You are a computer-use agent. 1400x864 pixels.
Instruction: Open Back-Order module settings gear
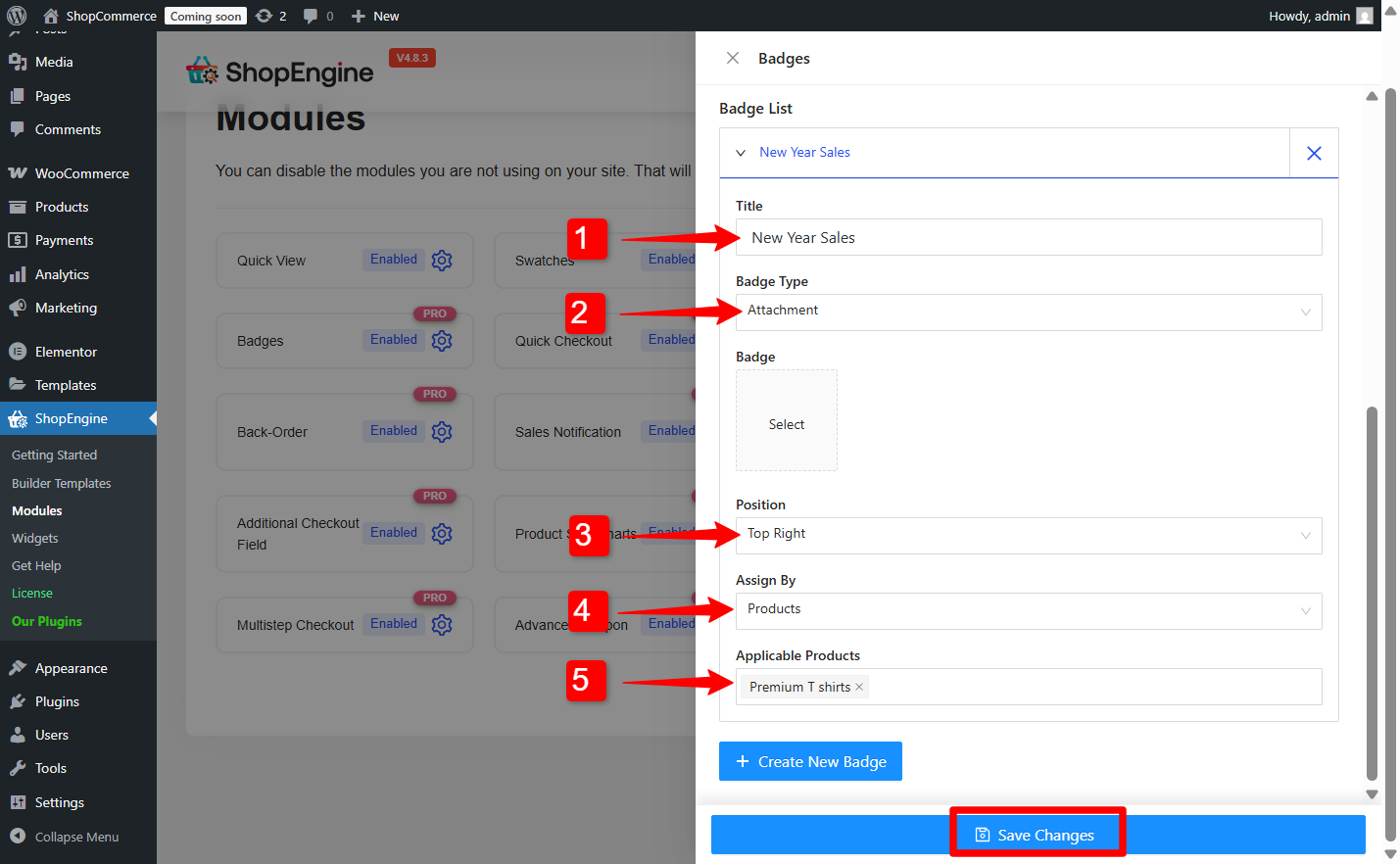pos(442,432)
